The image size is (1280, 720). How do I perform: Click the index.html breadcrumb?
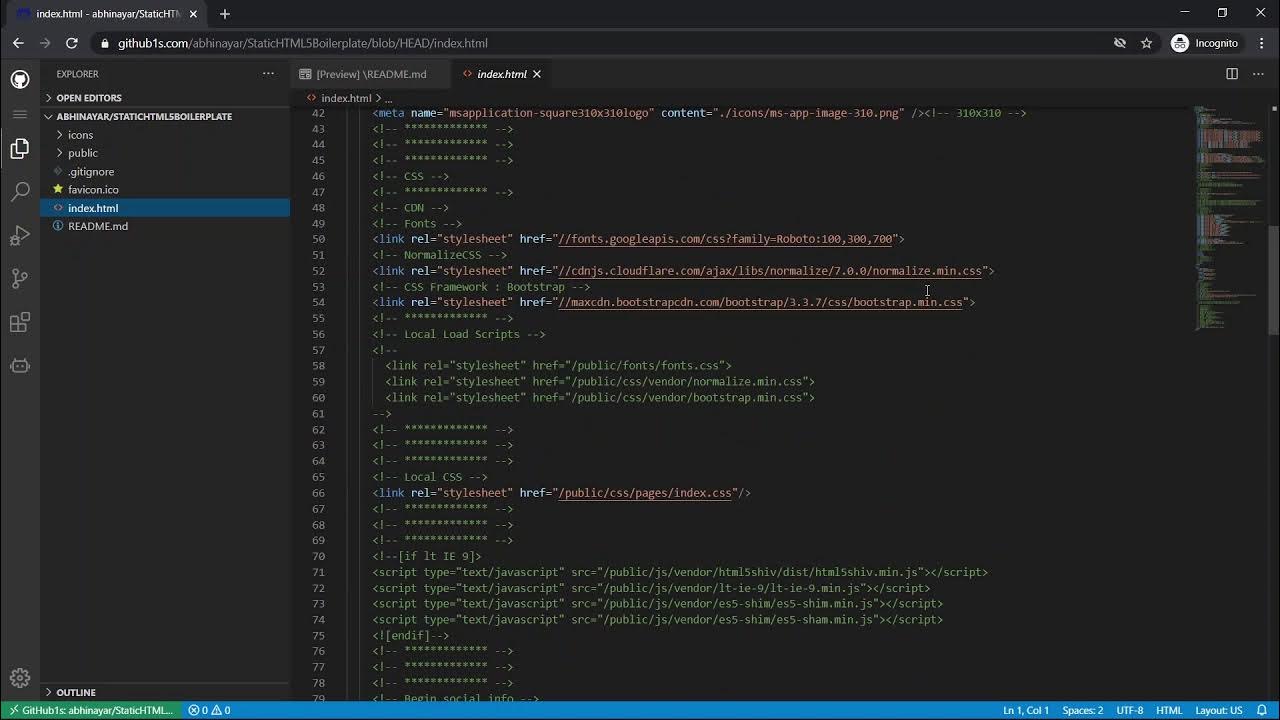click(346, 98)
